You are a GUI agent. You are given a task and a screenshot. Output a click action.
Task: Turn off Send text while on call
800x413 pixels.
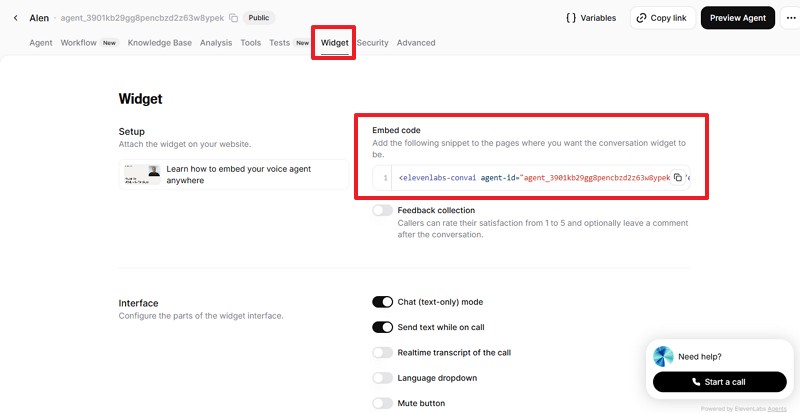click(382, 327)
